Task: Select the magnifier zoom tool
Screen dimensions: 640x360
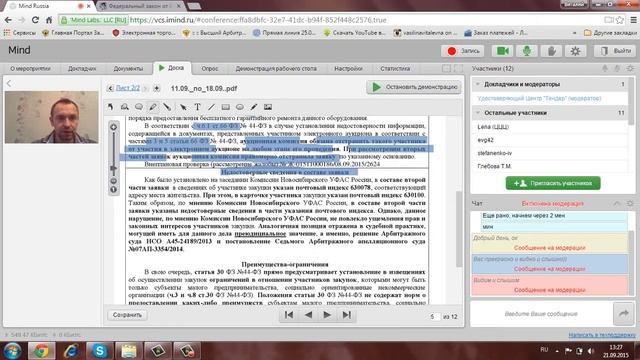Action: pos(124,107)
